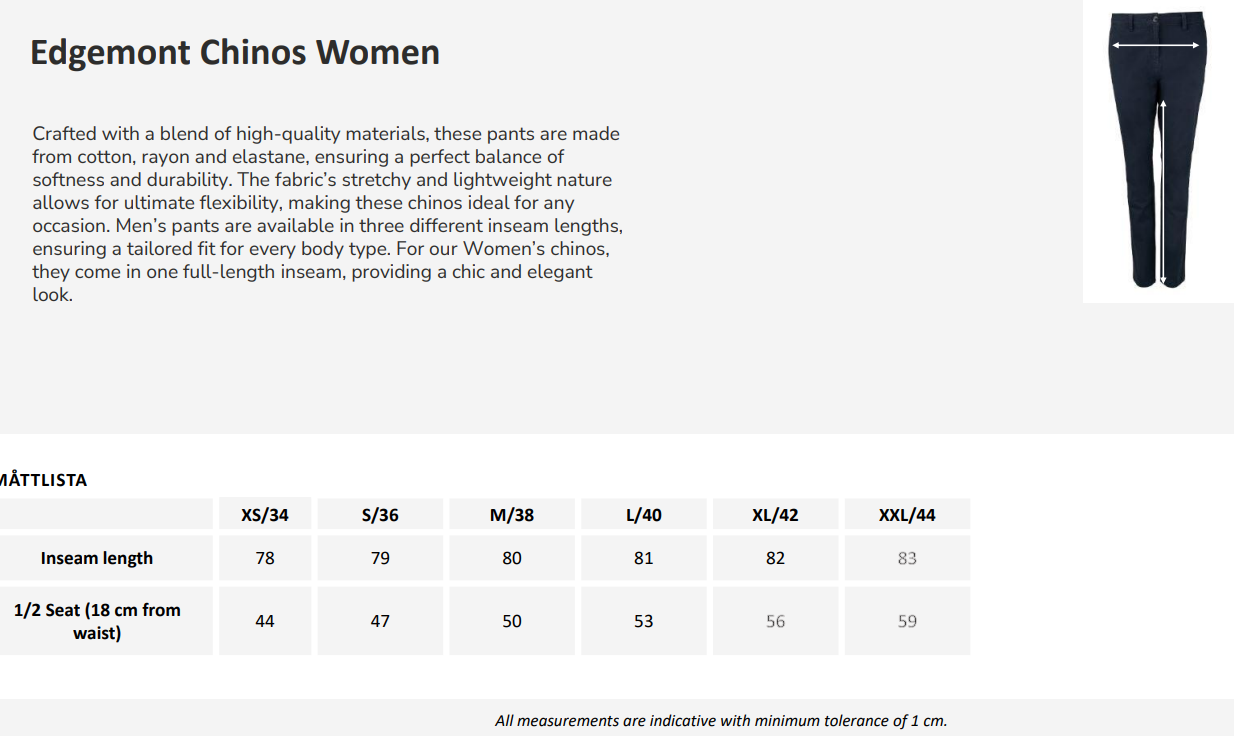Click seat value 44 for XS/34
Image resolution: width=1234 pixels, height=736 pixels.
265,621
